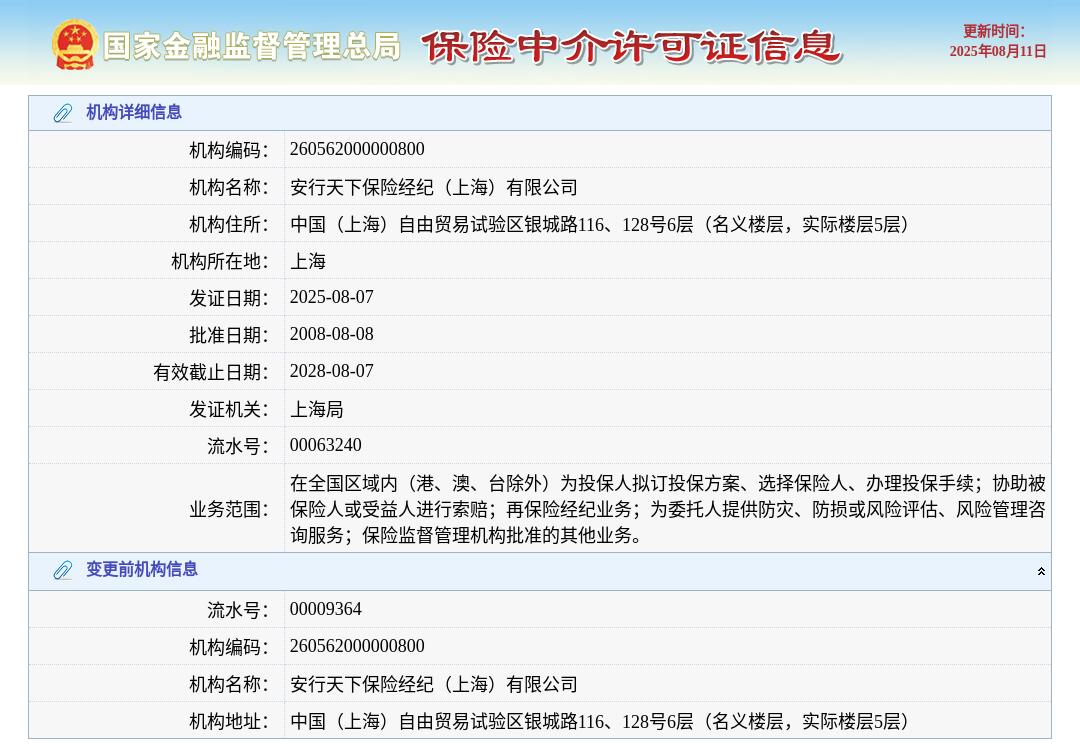The image size is (1080, 753).
Task: Click the 保险中介许可证信息 banner title
Action: (x=632, y=47)
